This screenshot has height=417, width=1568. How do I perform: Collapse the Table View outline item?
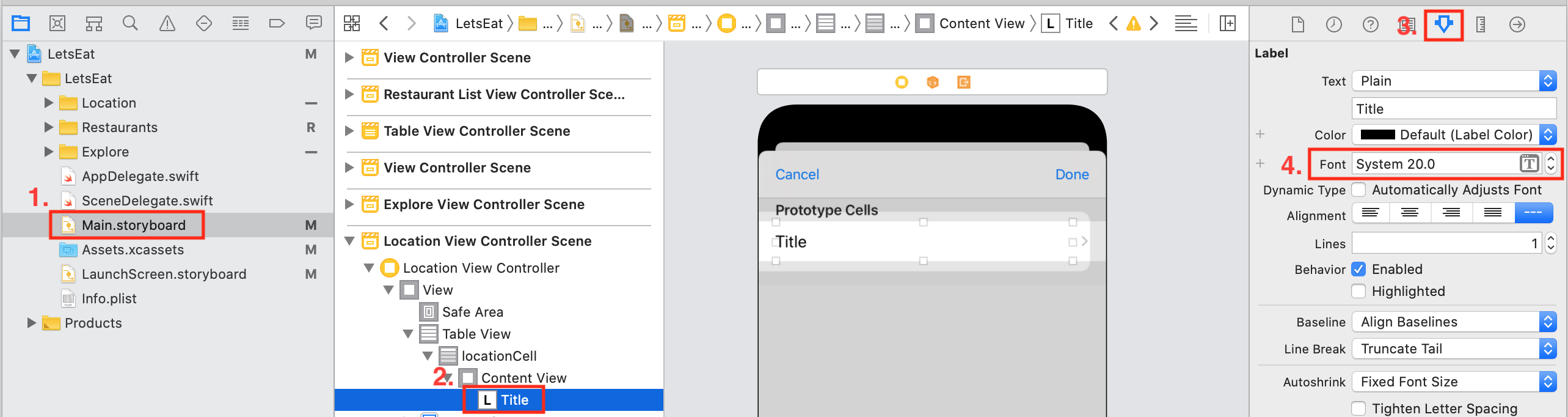[x=408, y=334]
